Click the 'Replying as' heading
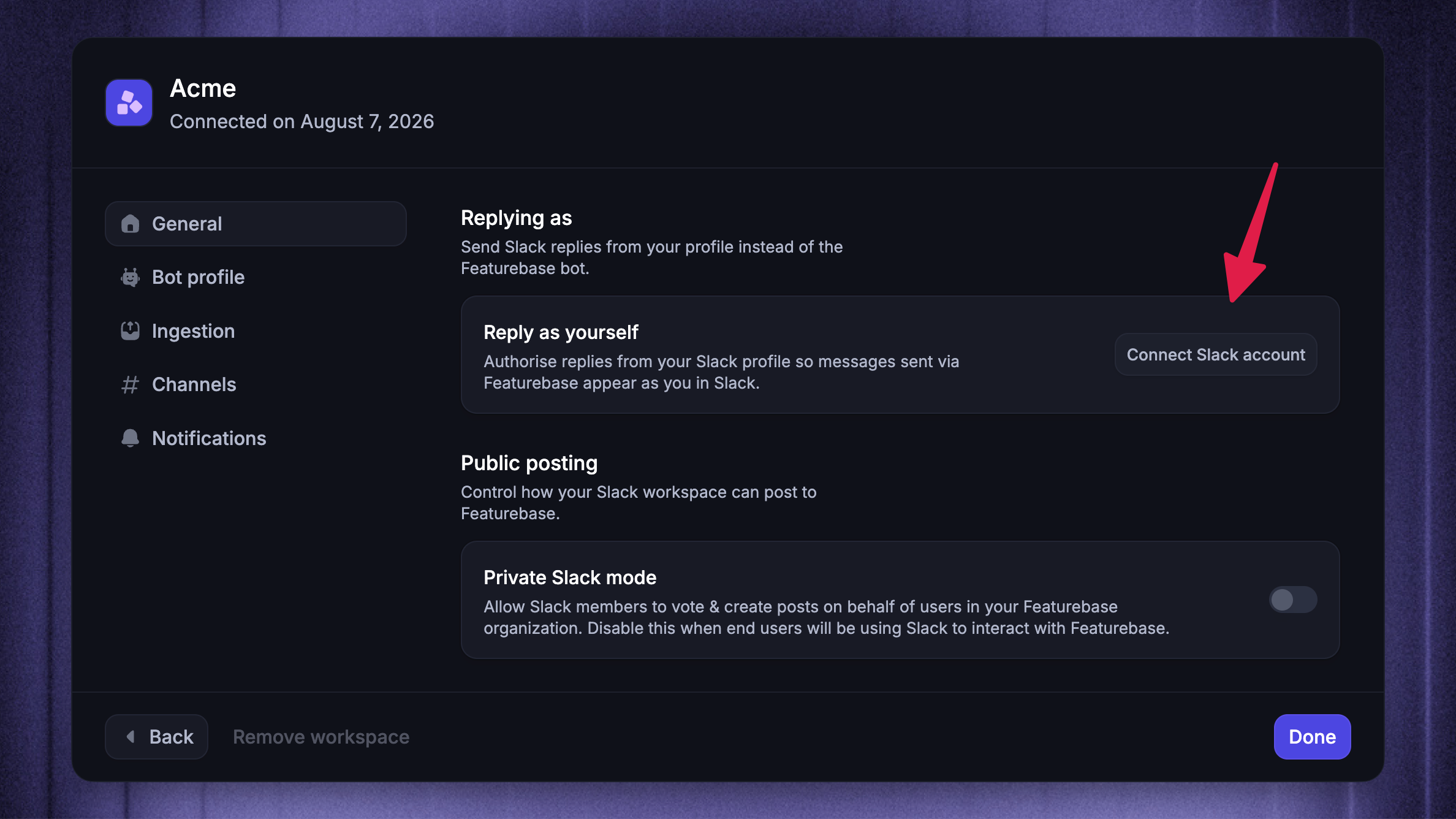The height and width of the screenshot is (819, 1456). coord(517,218)
